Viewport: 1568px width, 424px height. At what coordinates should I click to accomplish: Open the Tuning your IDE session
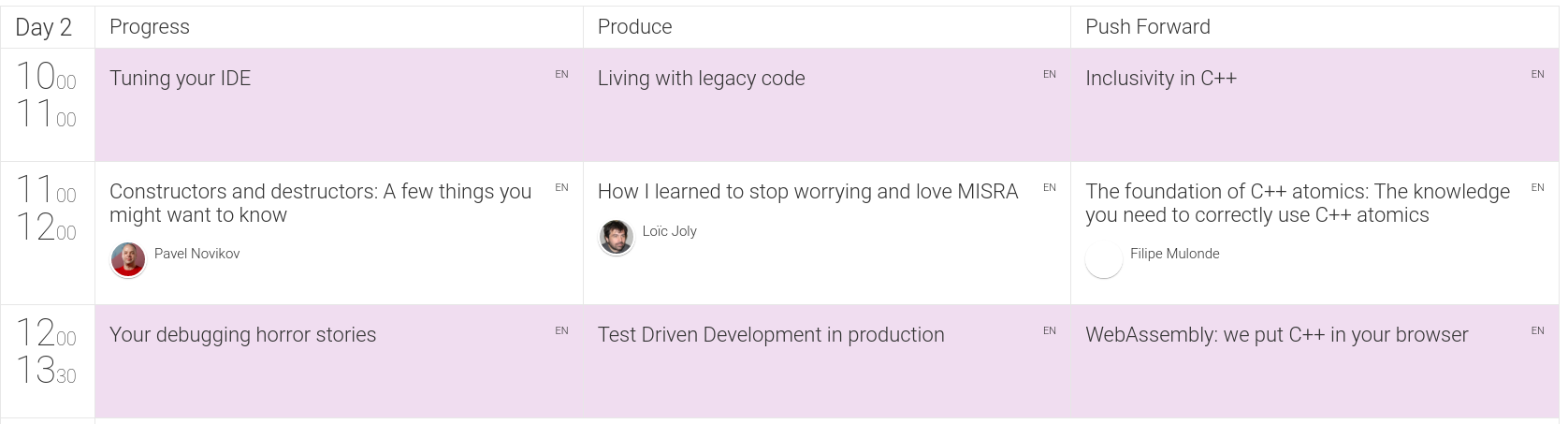point(181,79)
